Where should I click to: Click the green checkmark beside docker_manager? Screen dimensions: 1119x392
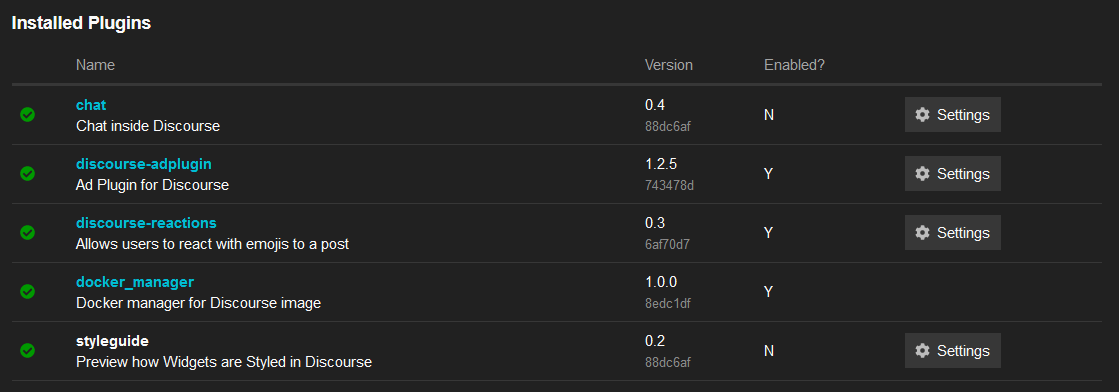(27, 291)
